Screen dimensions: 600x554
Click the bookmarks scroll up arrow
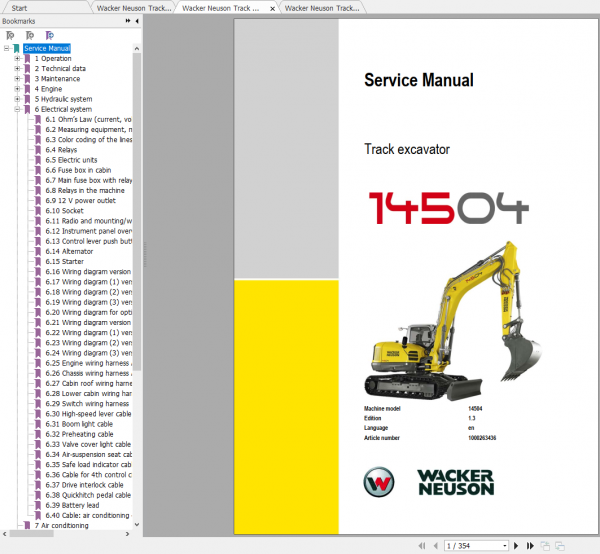[x=137, y=49]
